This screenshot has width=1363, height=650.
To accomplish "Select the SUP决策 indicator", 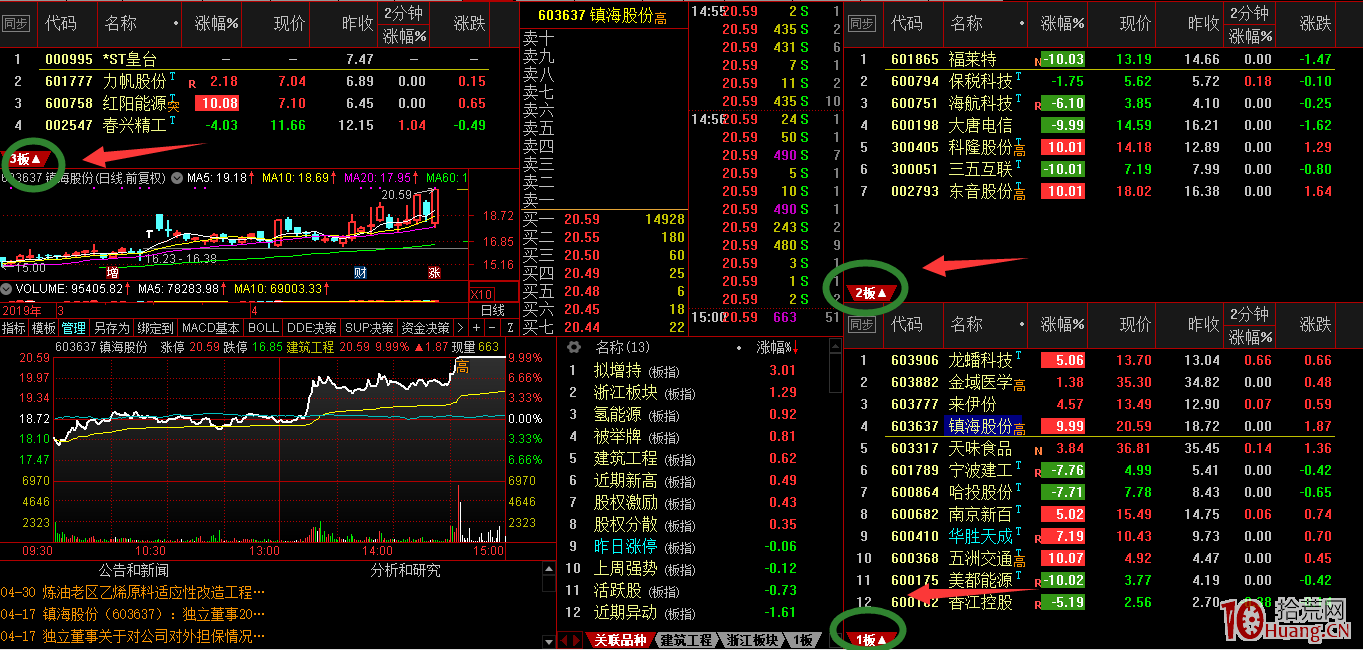I will pos(370,327).
